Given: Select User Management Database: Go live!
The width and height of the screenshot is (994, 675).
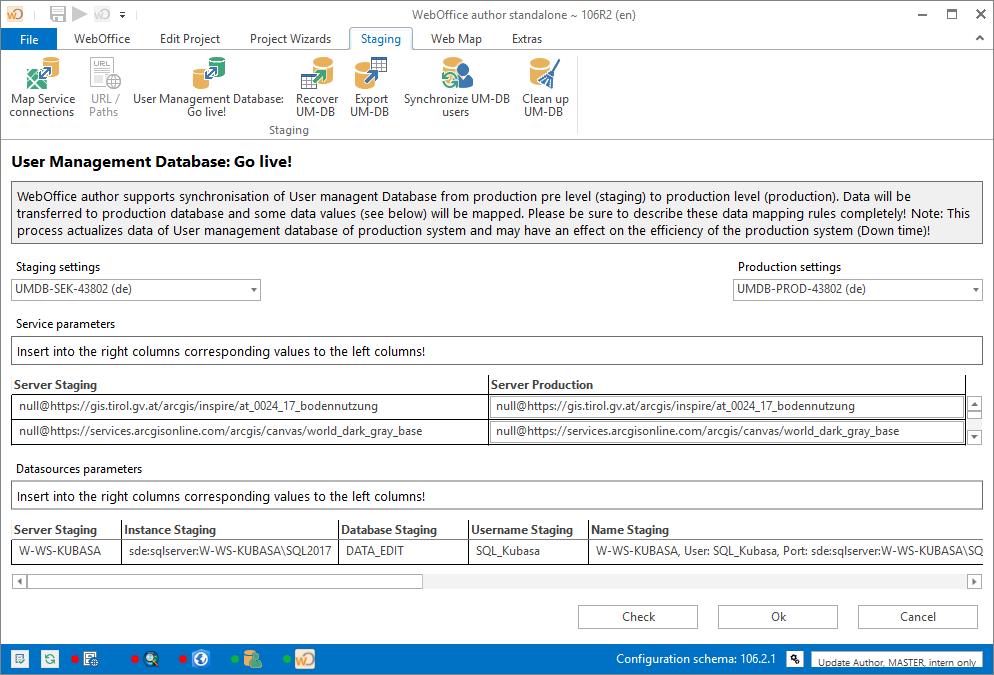Looking at the screenshot, I should (x=207, y=85).
